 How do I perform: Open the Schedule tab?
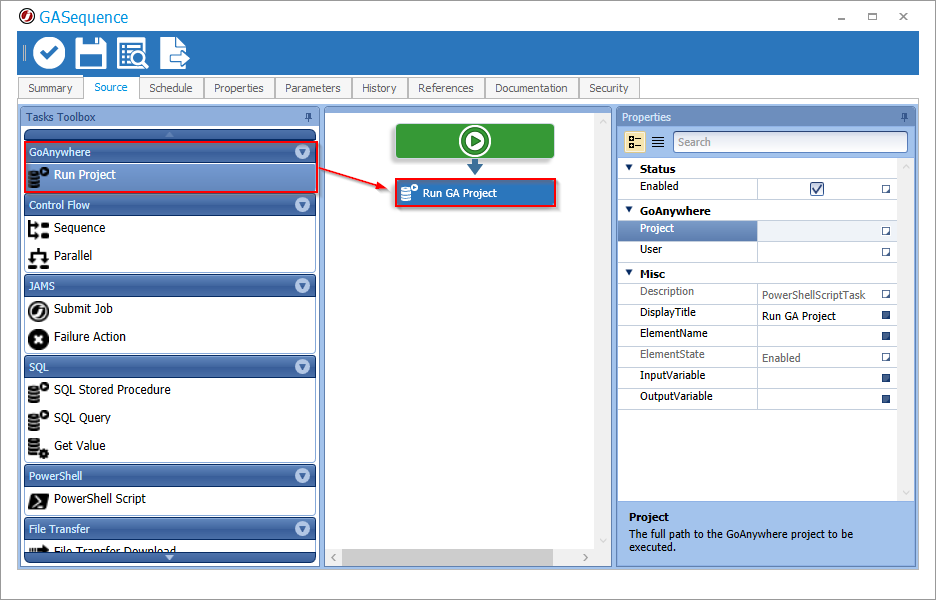click(x=171, y=88)
